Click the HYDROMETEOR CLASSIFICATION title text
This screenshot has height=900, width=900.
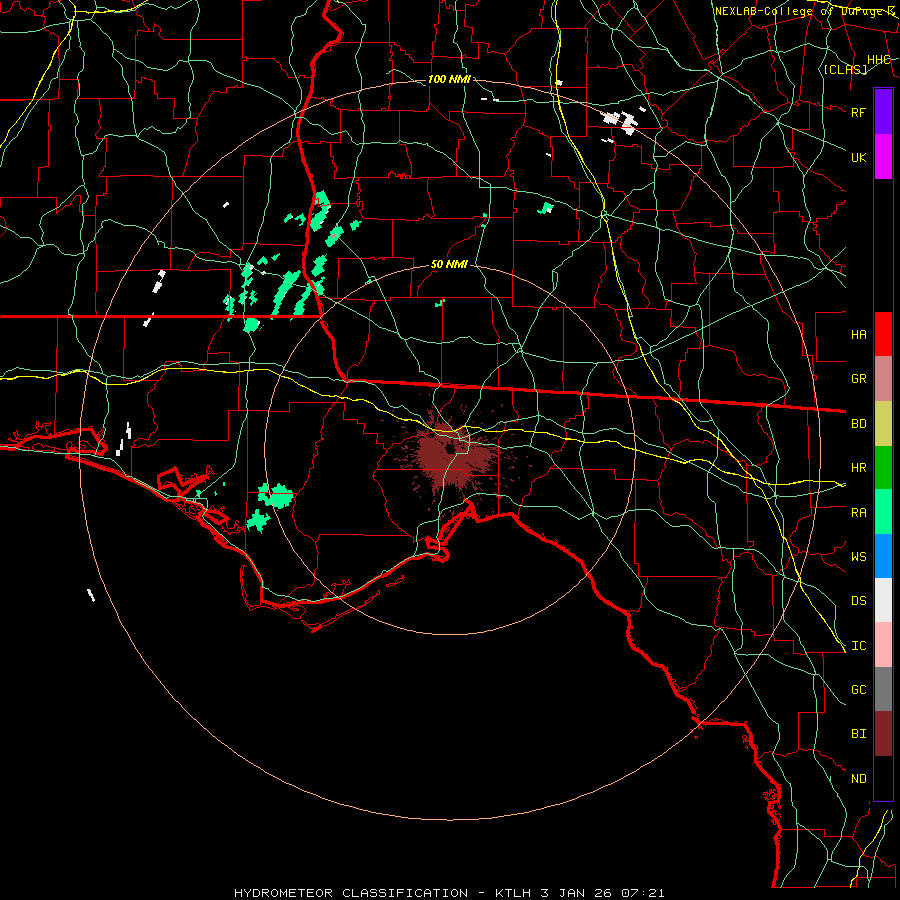(351, 893)
